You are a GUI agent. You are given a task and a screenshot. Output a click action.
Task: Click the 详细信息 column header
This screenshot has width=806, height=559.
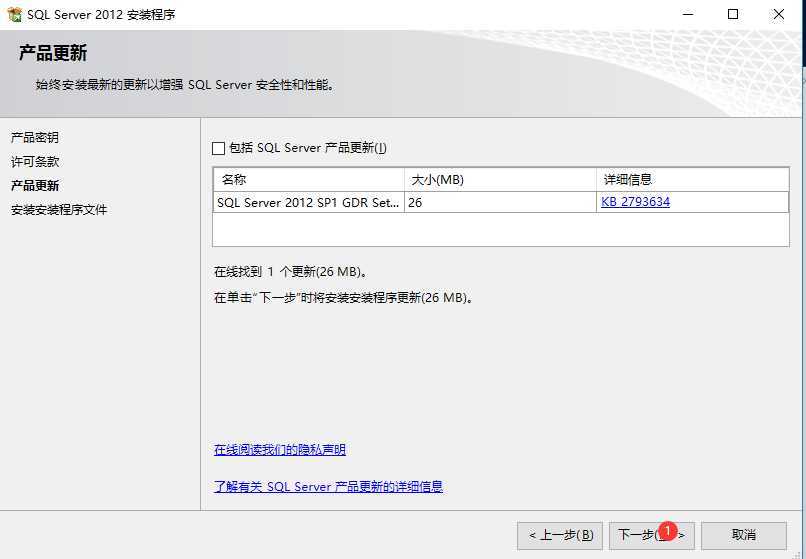coord(692,179)
